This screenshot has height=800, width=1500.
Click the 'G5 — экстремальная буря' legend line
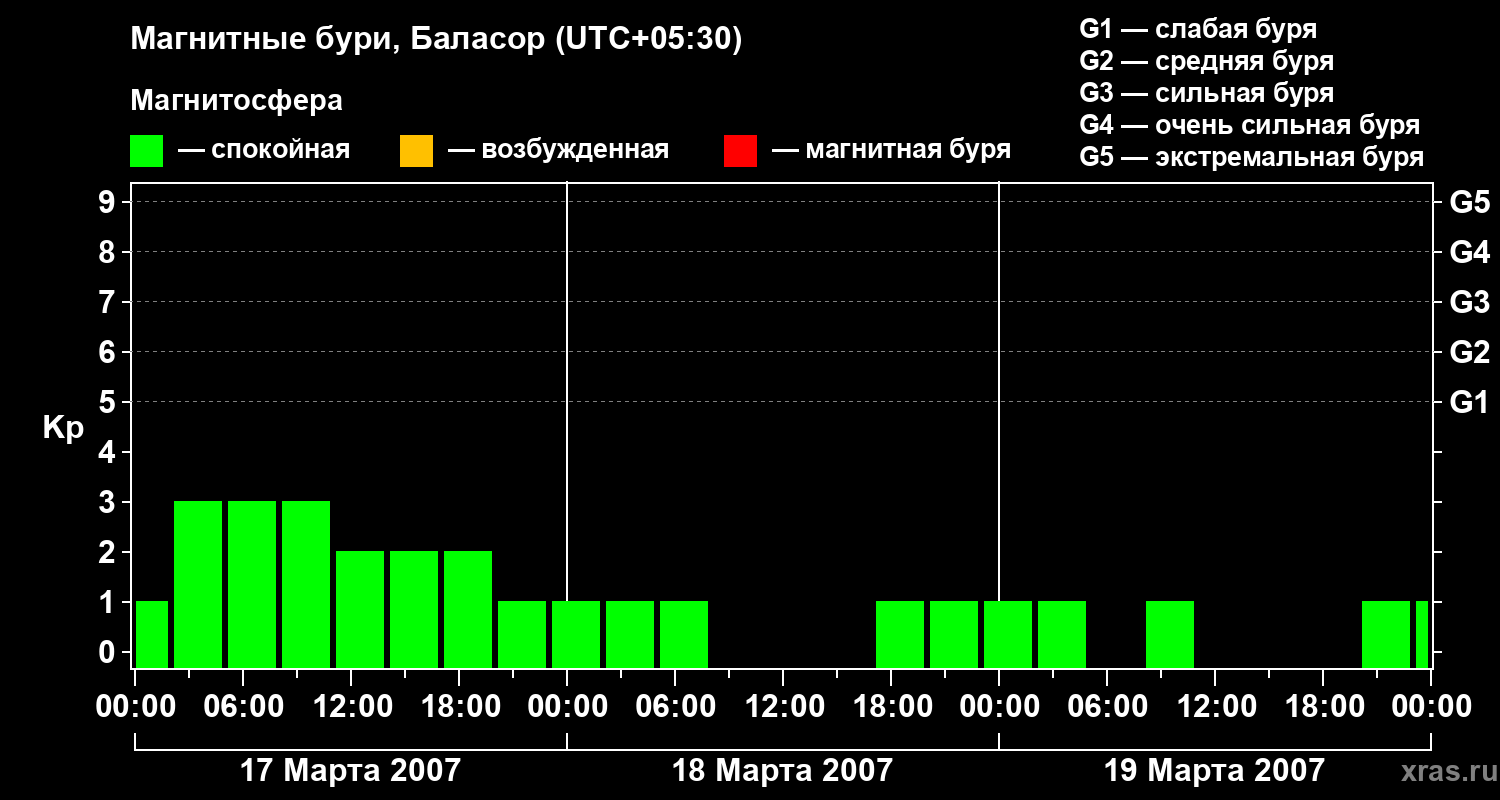pos(1252,157)
